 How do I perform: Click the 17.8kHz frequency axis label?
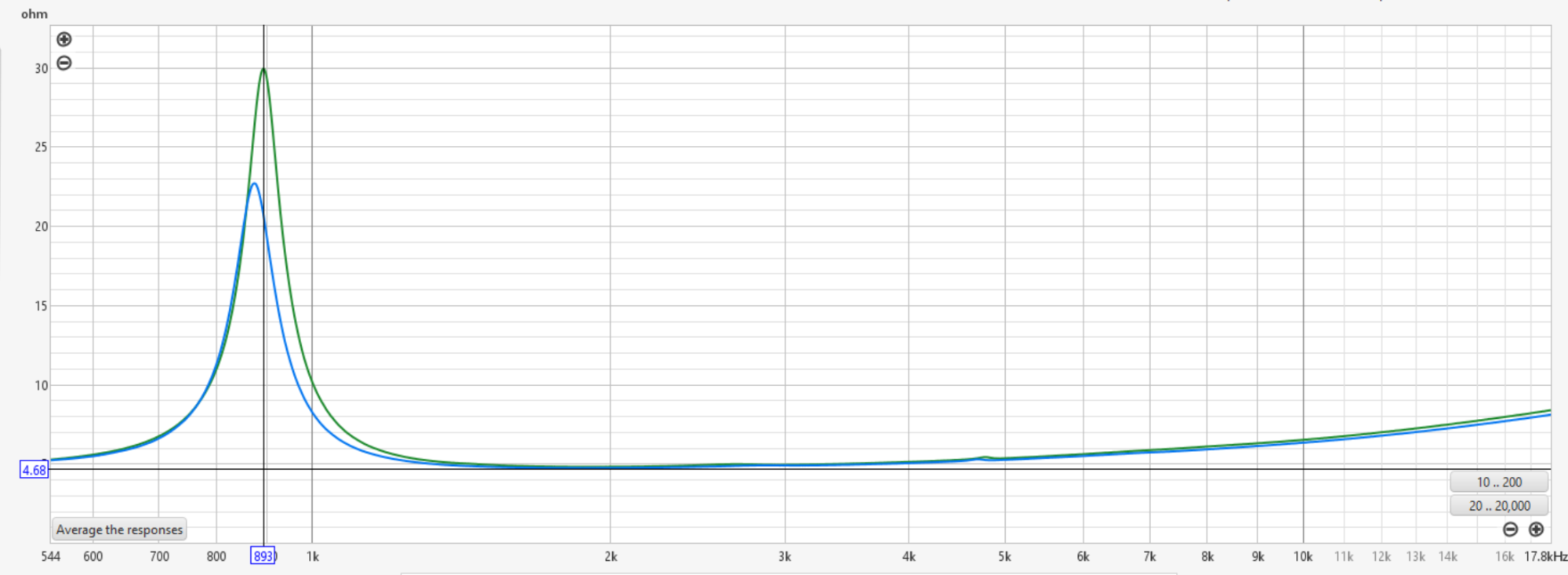[x=1545, y=556]
